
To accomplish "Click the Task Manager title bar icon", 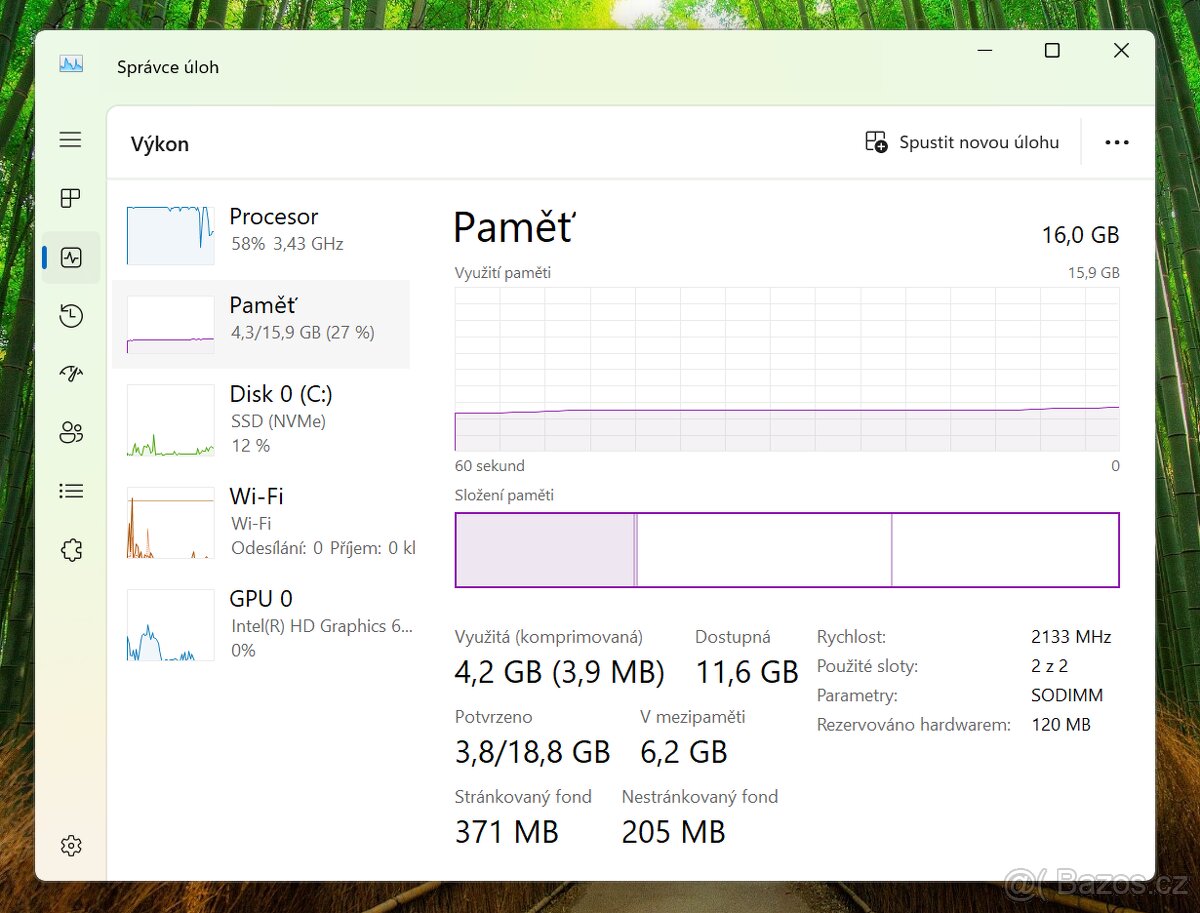I will (x=71, y=65).
